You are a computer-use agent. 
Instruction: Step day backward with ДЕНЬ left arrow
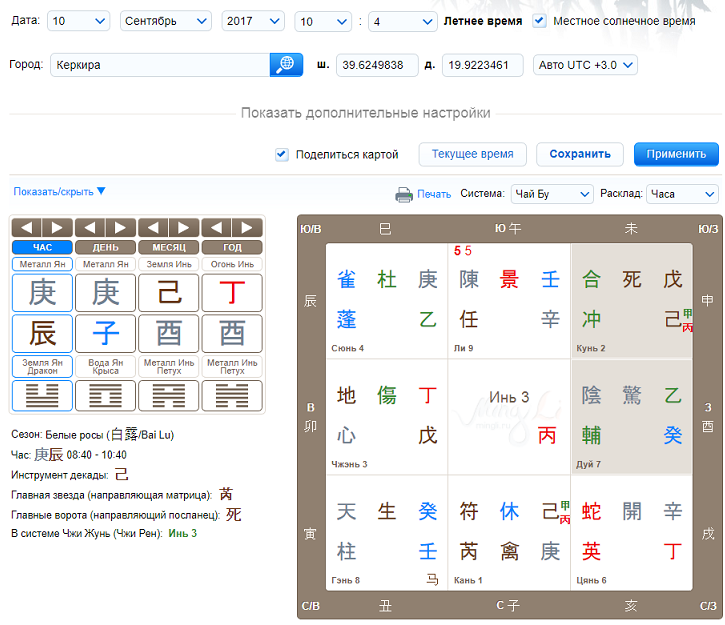(x=90, y=227)
